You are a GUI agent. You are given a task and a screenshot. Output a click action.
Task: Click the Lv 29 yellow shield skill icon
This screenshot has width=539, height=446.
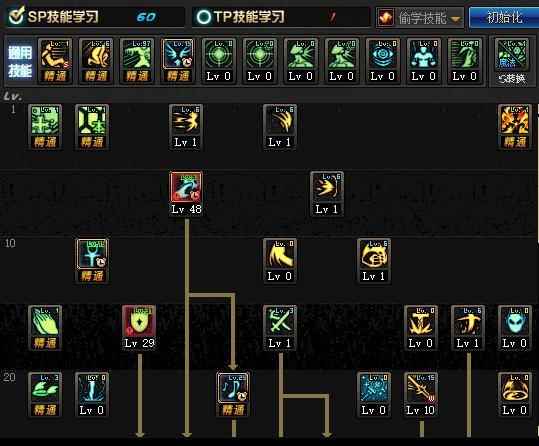(x=139, y=321)
